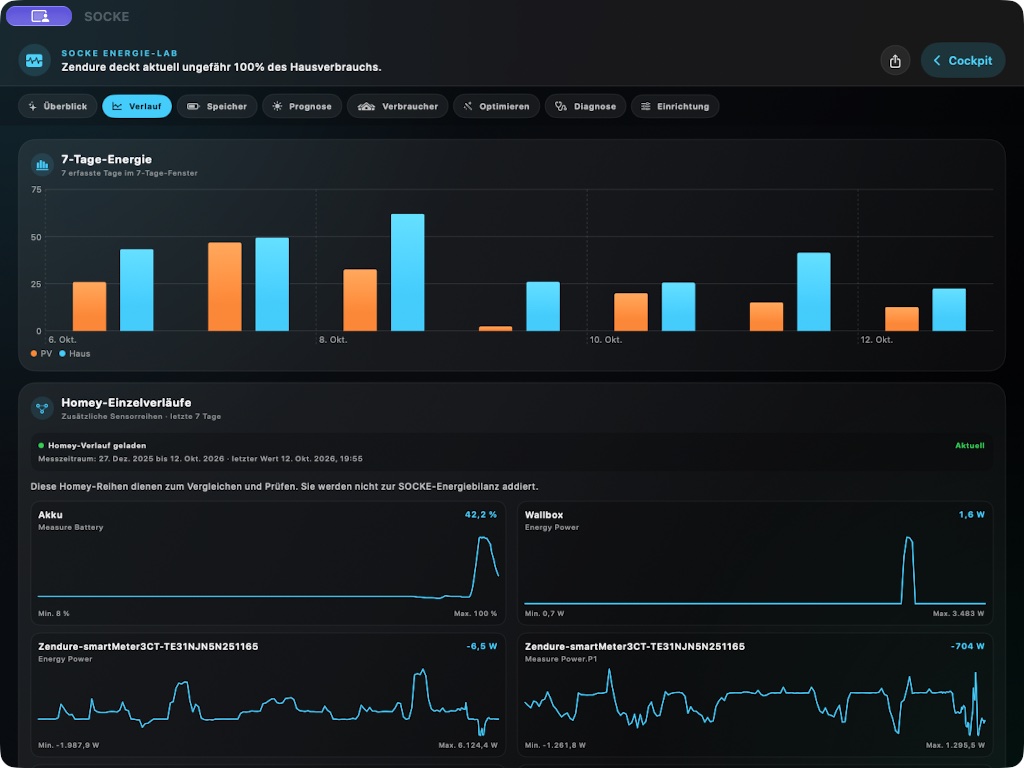This screenshot has height=768, width=1024.
Task: Go back to Cockpit
Action: tap(963, 61)
